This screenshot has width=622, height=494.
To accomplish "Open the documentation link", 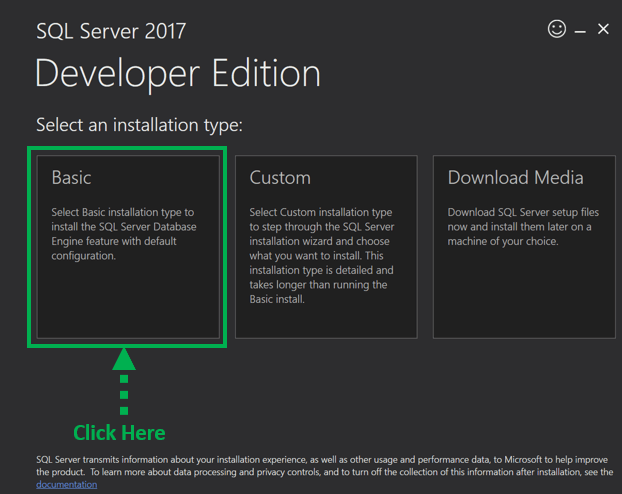I will pos(67,484).
